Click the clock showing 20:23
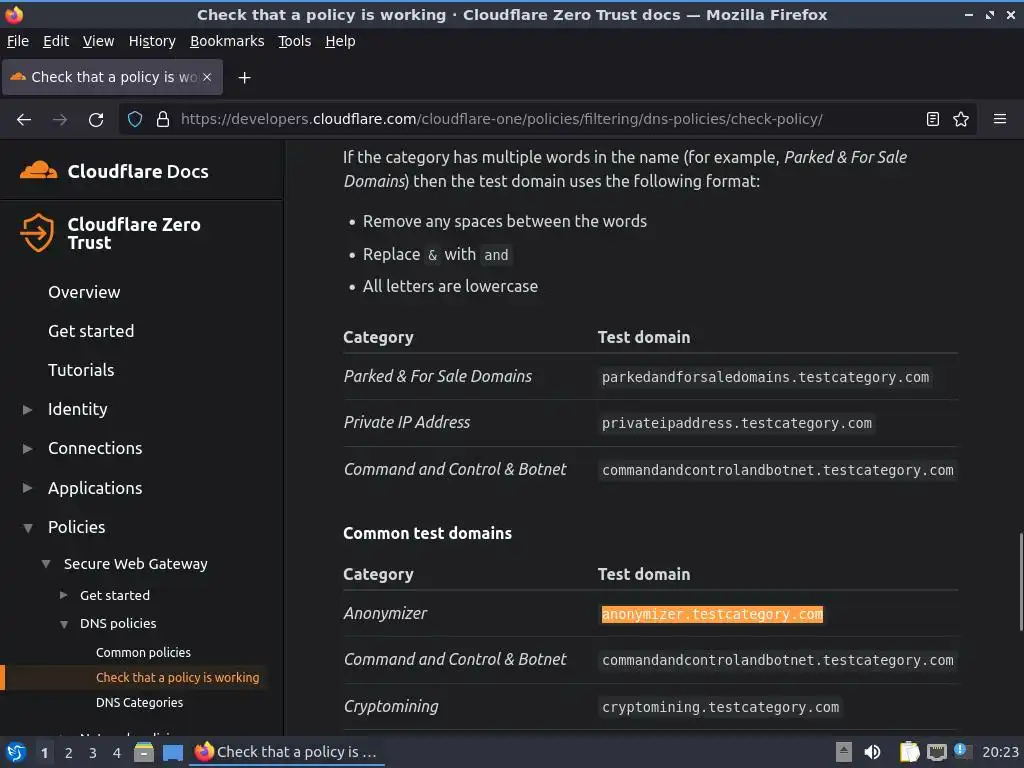Viewport: 1024px width, 768px height. click(1000, 752)
